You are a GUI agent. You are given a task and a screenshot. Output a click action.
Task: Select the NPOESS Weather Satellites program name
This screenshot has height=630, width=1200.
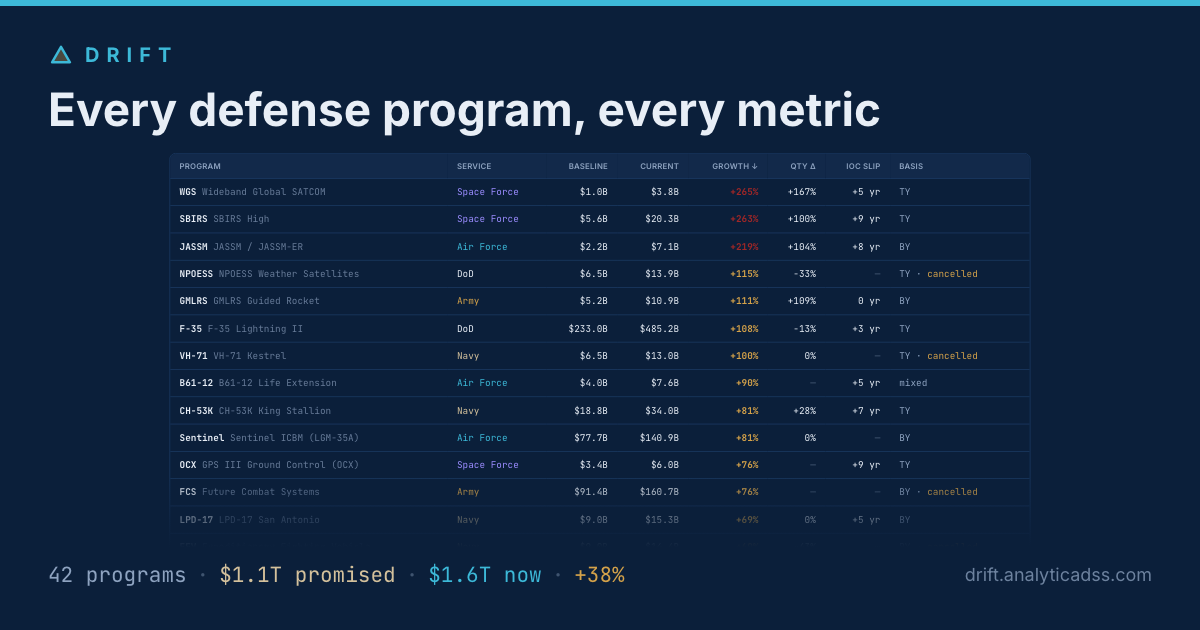(269, 274)
